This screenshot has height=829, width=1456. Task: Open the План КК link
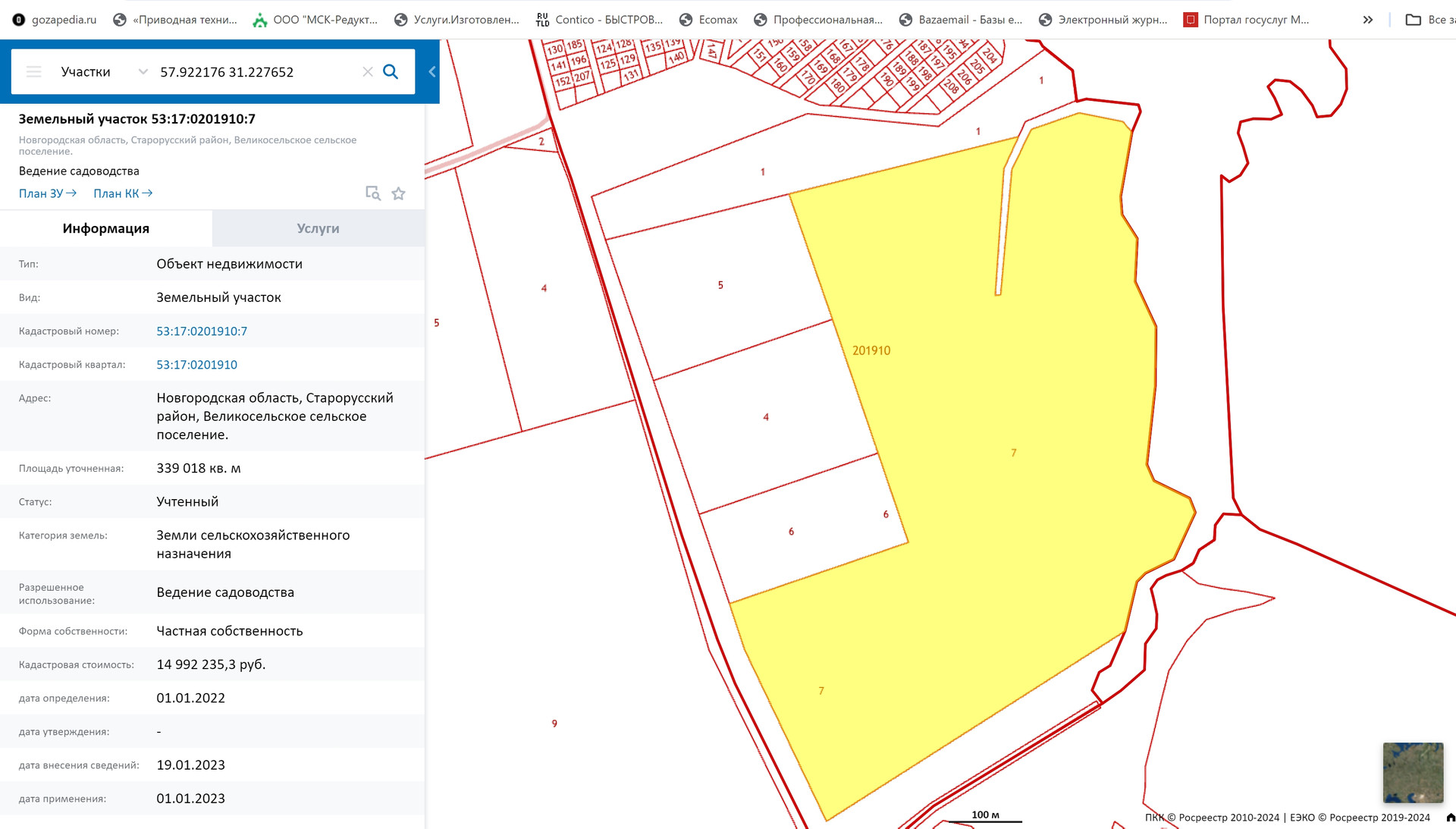point(122,193)
